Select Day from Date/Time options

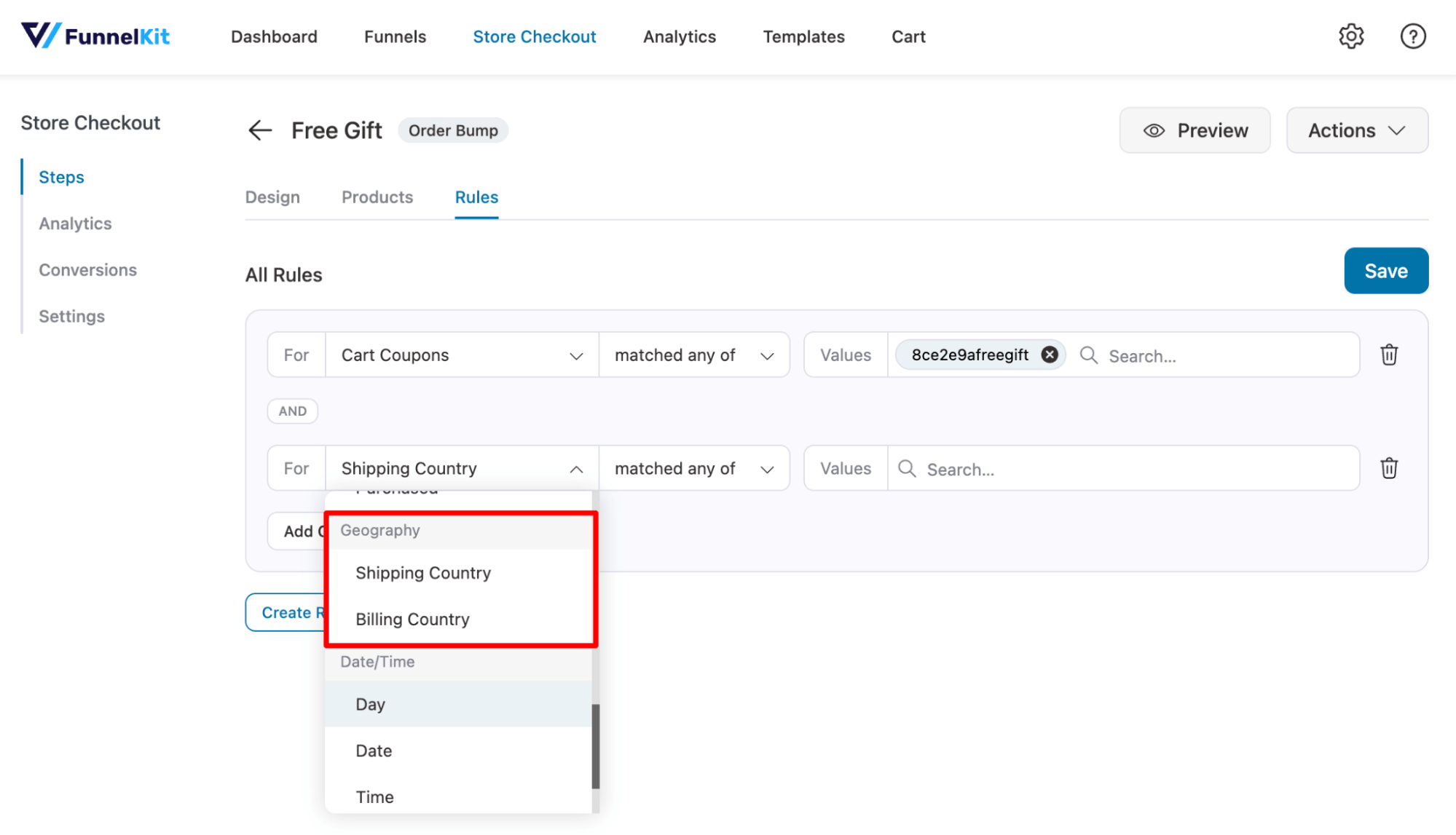click(x=370, y=704)
